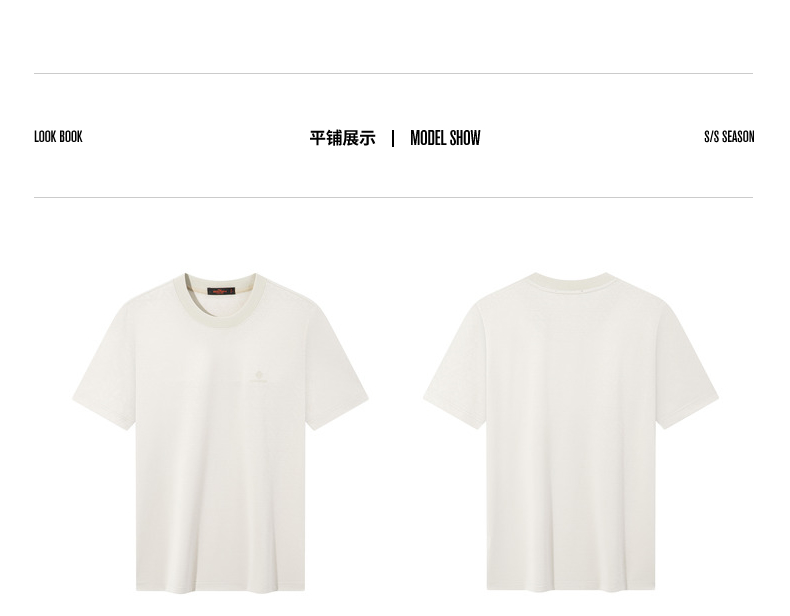This screenshot has width=790, height=616.
Task: Click the bottom hem of the front shirt
Action: pos(220,588)
